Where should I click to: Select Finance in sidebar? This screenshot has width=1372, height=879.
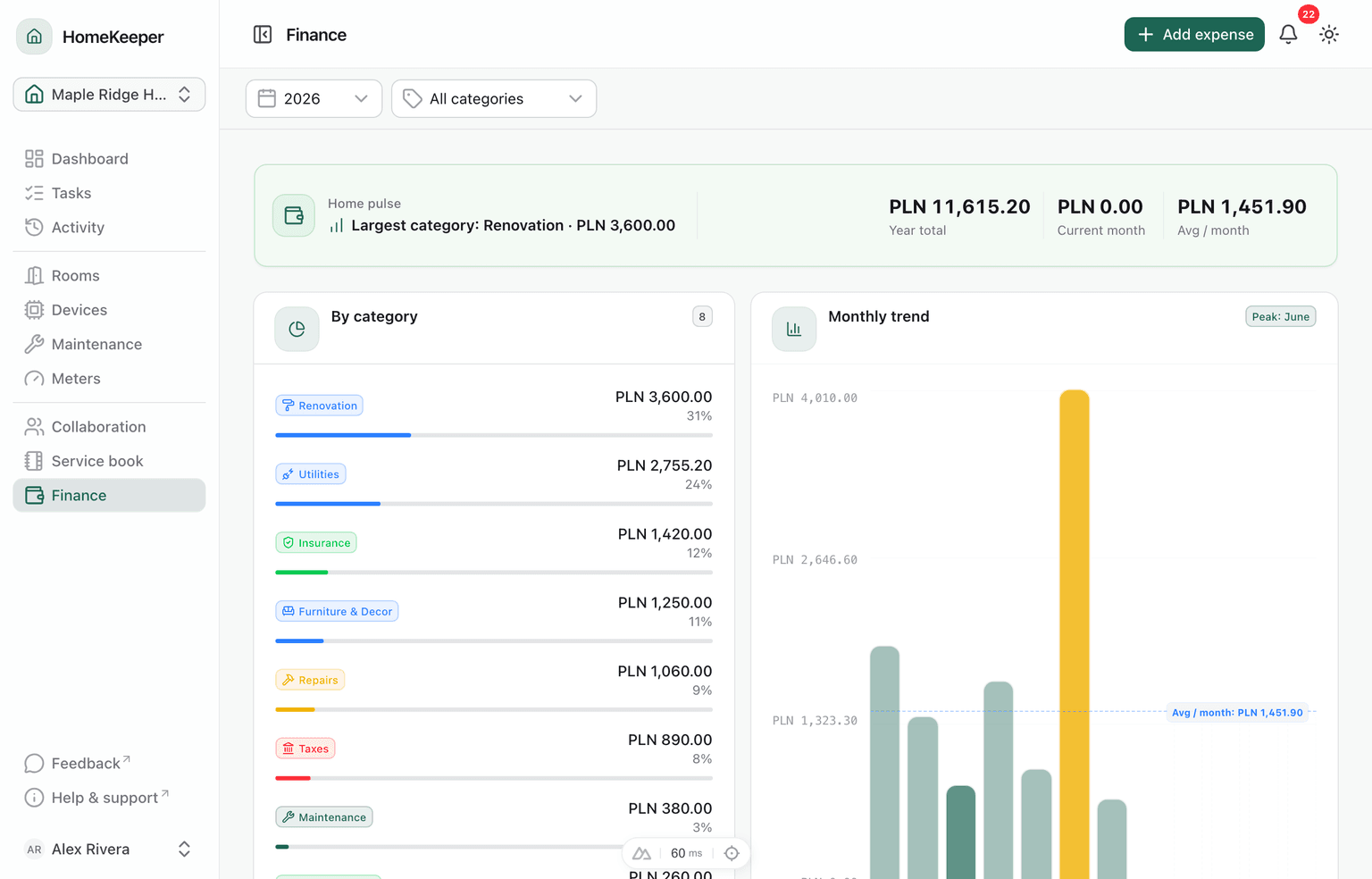point(109,496)
